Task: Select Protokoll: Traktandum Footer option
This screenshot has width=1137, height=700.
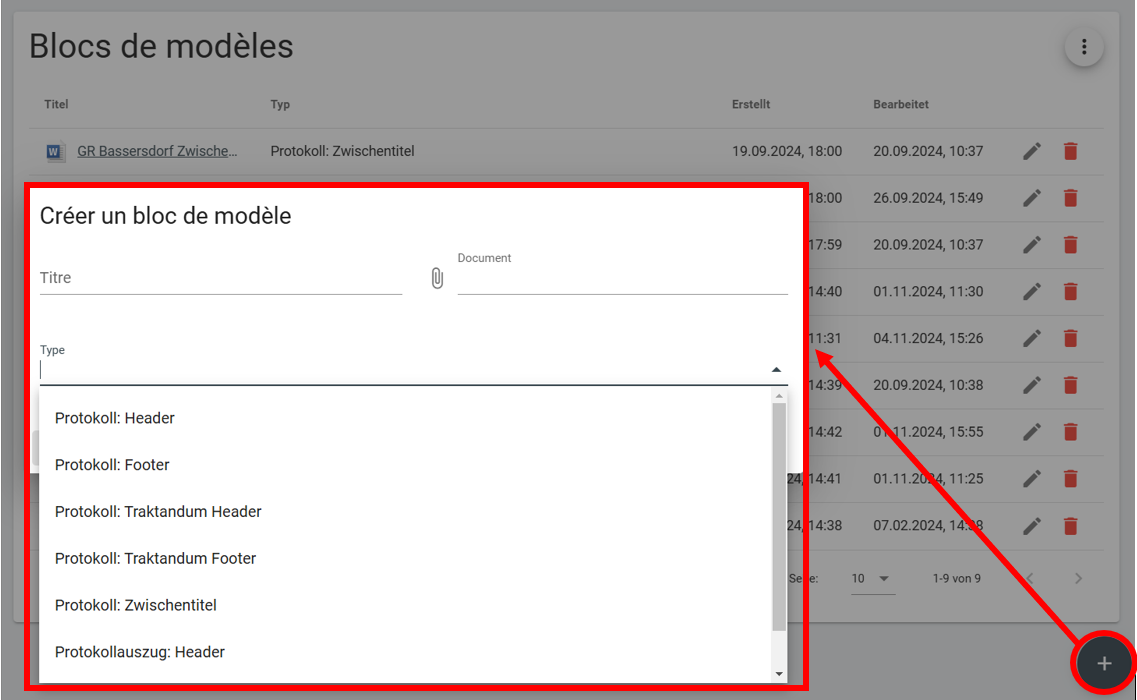Action: [x=155, y=558]
